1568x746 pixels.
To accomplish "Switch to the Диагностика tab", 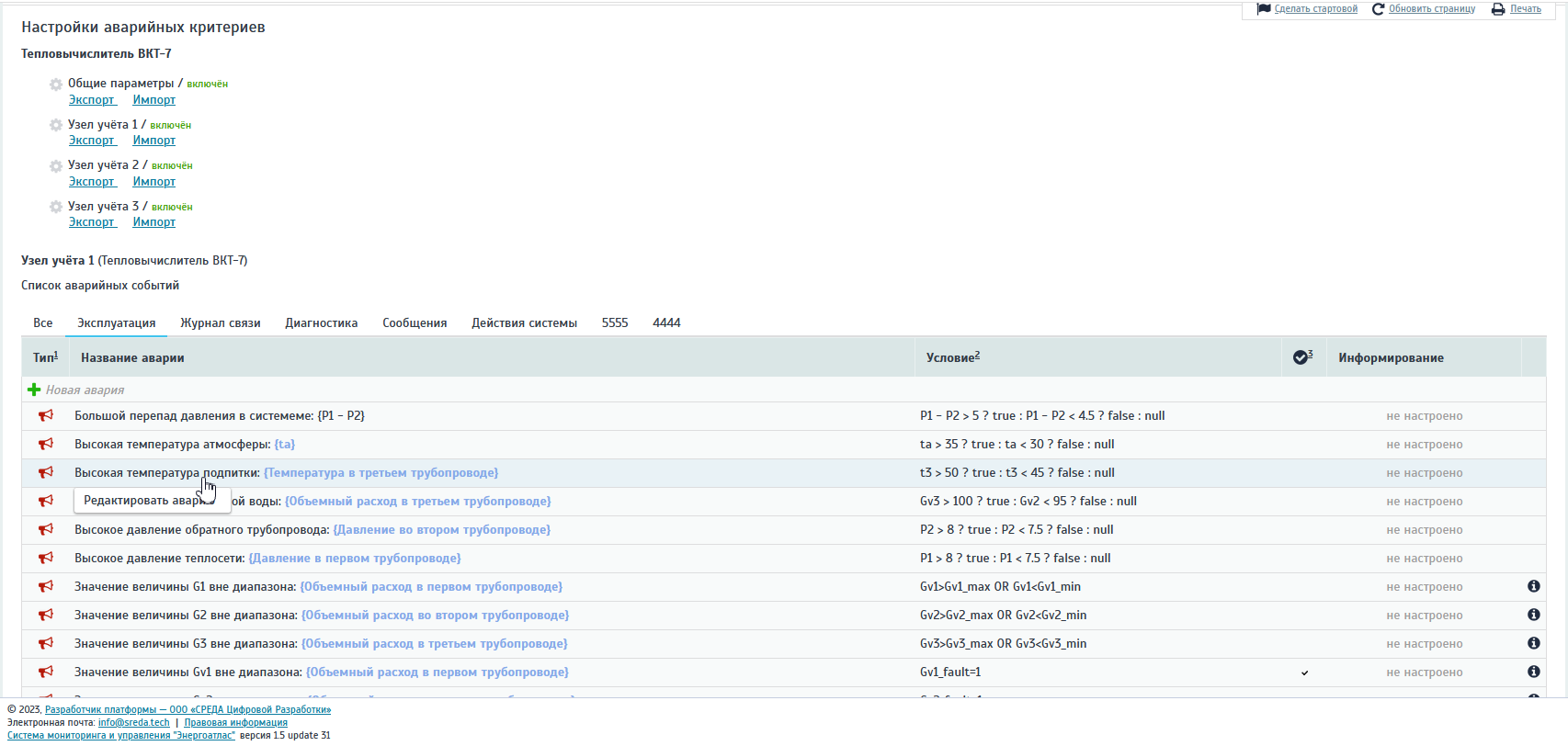I will [x=321, y=323].
